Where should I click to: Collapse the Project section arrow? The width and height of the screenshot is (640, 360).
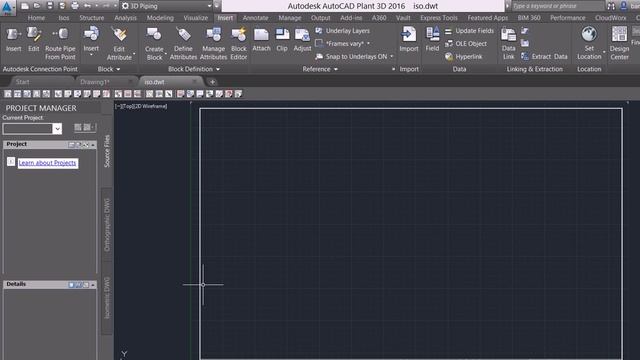click(93, 144)
